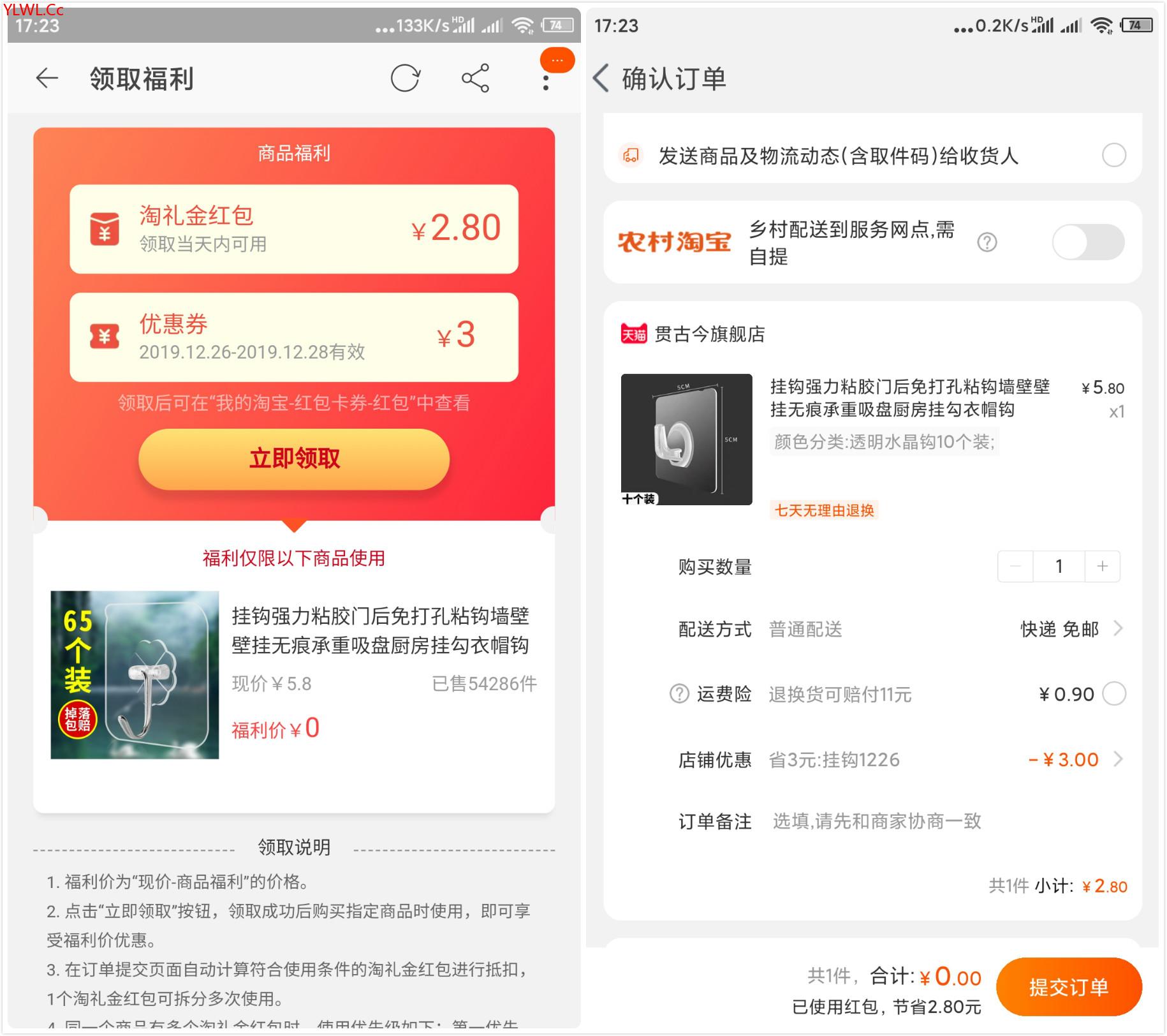Open the three-dot overflow menu
This screenshot has height=1036, width=1167.
[546, 83]
